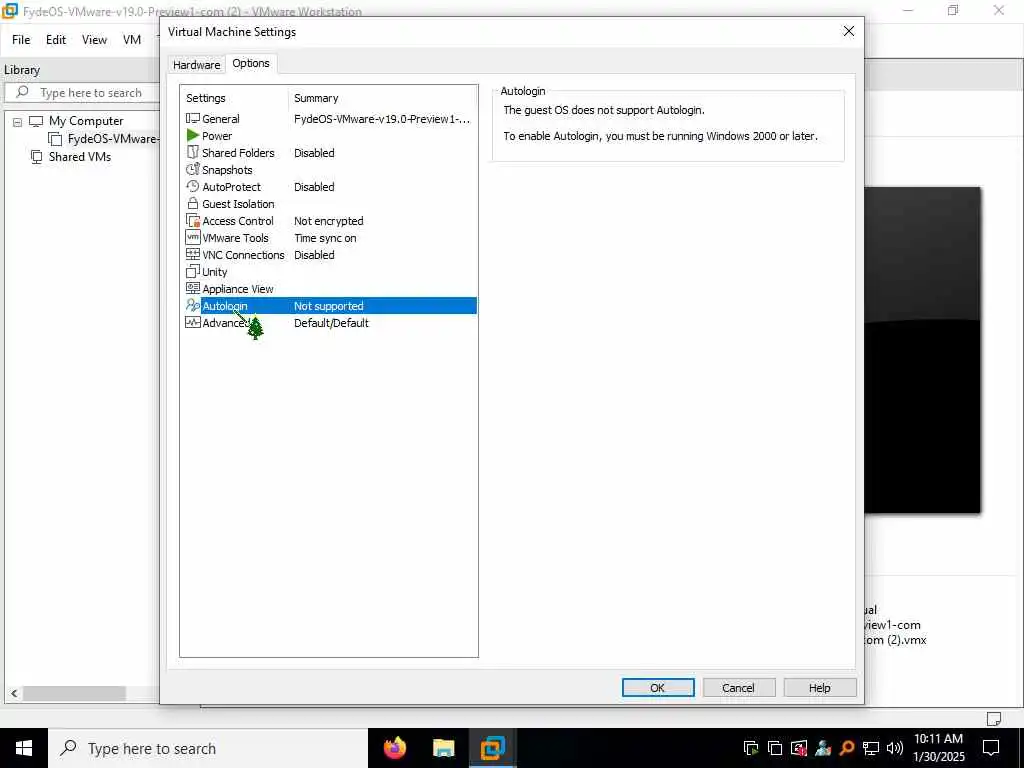1024x768 pixels.
Task: Click the VNC Connections 'Disabled' summary value
Action: click(314, 255)
